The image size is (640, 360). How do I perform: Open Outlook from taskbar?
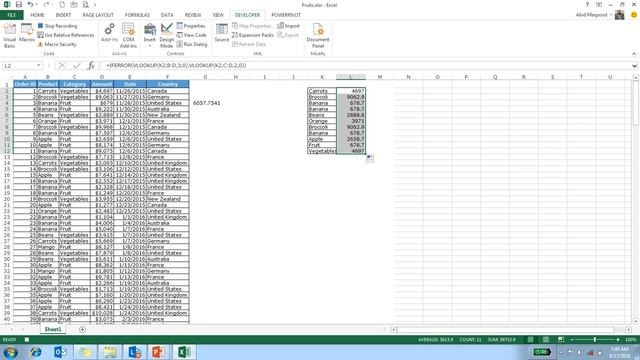click(x=60, y=352)
